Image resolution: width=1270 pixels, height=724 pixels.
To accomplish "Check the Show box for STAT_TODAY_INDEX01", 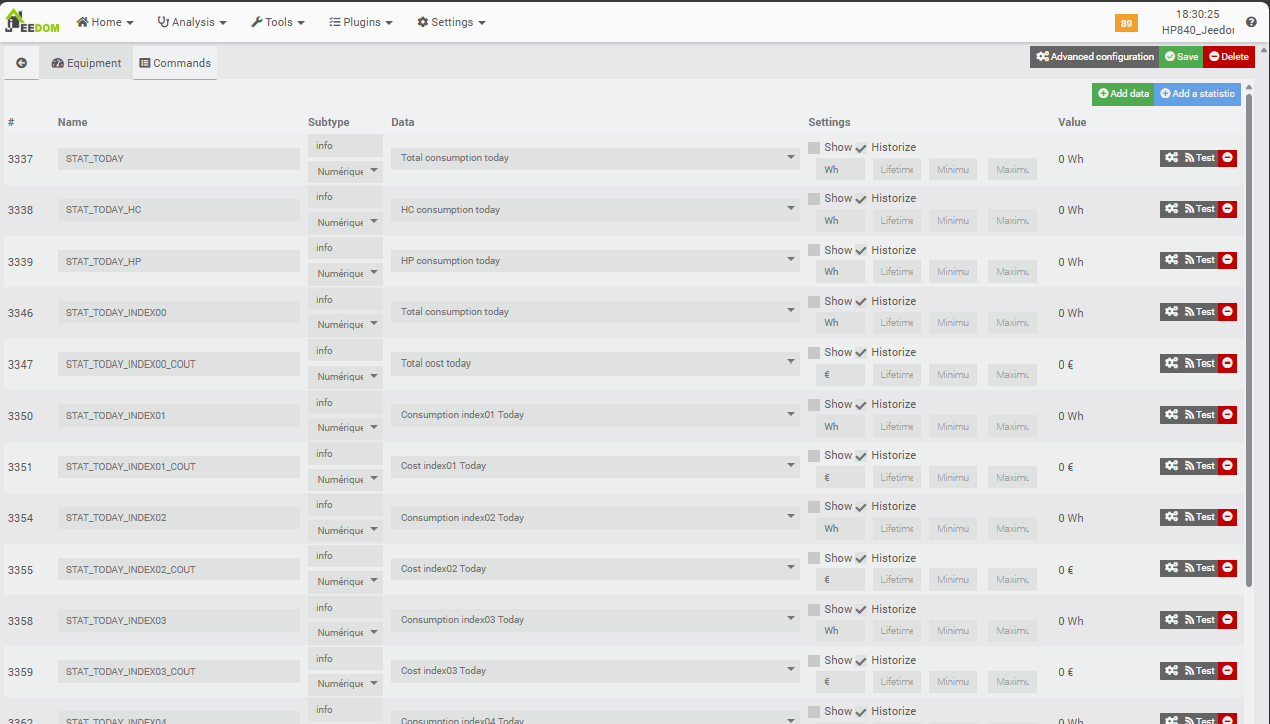I will pos(814,405).
